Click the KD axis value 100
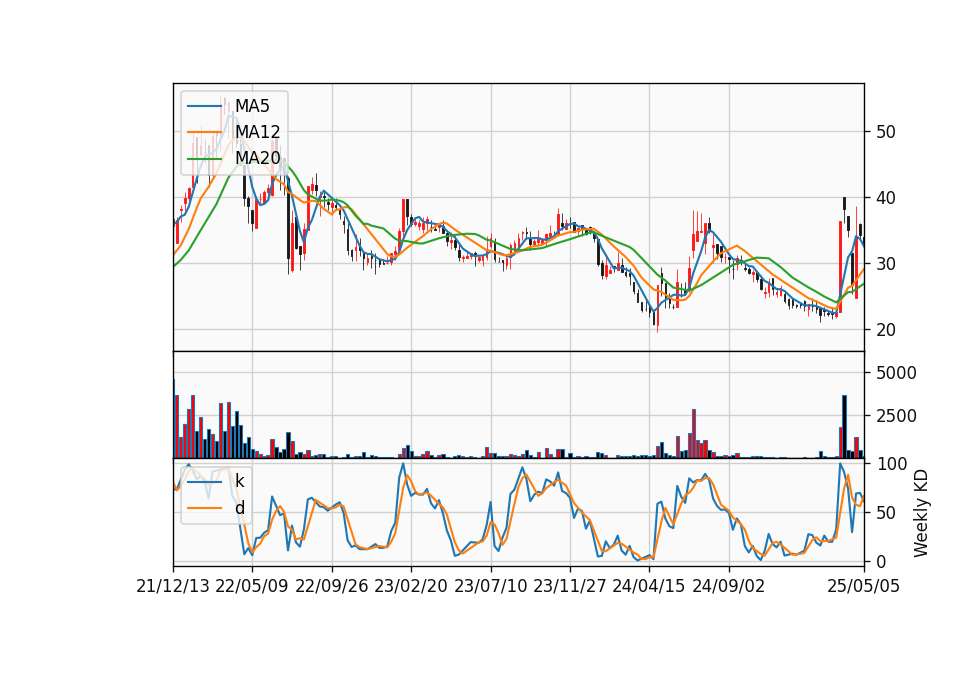960x690 pixels. (x=891, y=464)
